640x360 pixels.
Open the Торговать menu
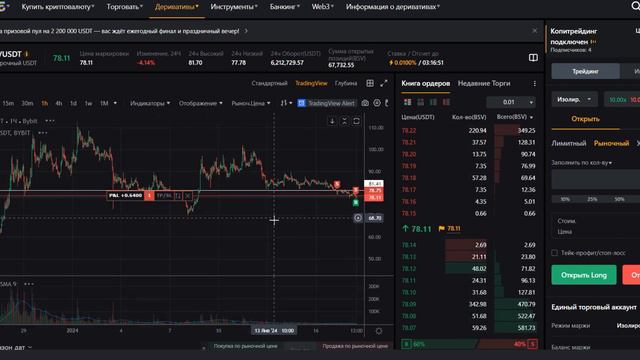(x=124, y=7)
